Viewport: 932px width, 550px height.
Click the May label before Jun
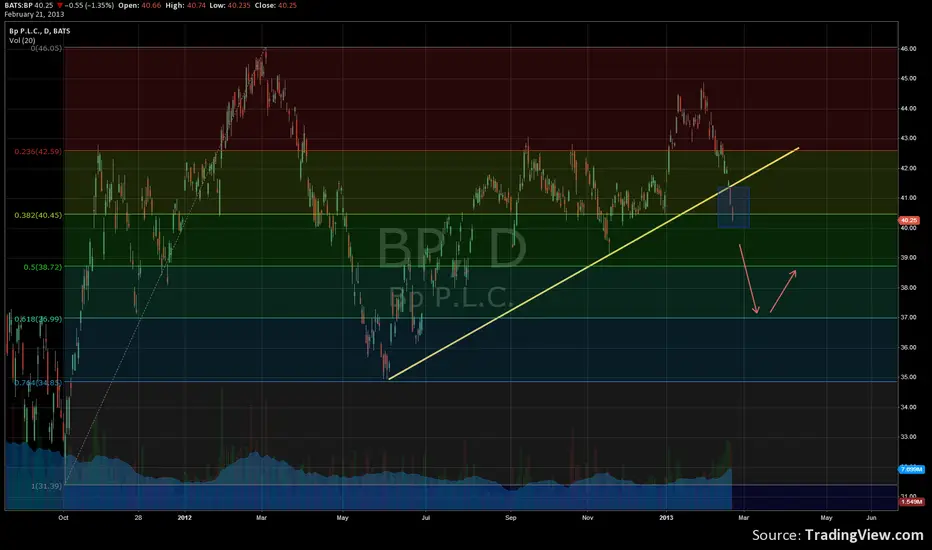pos(826,518)
